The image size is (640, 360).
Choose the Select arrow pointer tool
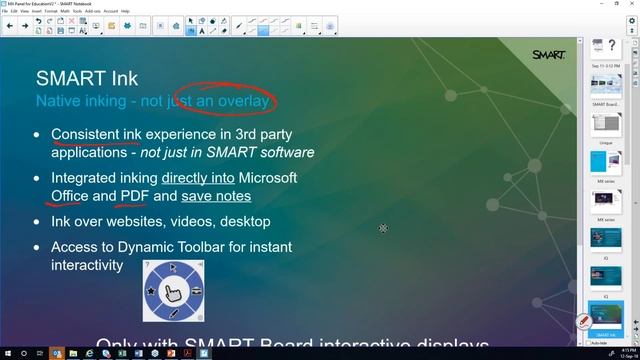pos(191,21)
